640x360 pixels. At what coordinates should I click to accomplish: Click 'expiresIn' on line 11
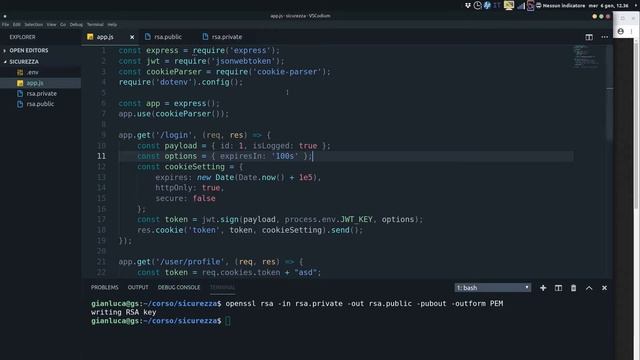pyautogui.click(x=241, y=156)
